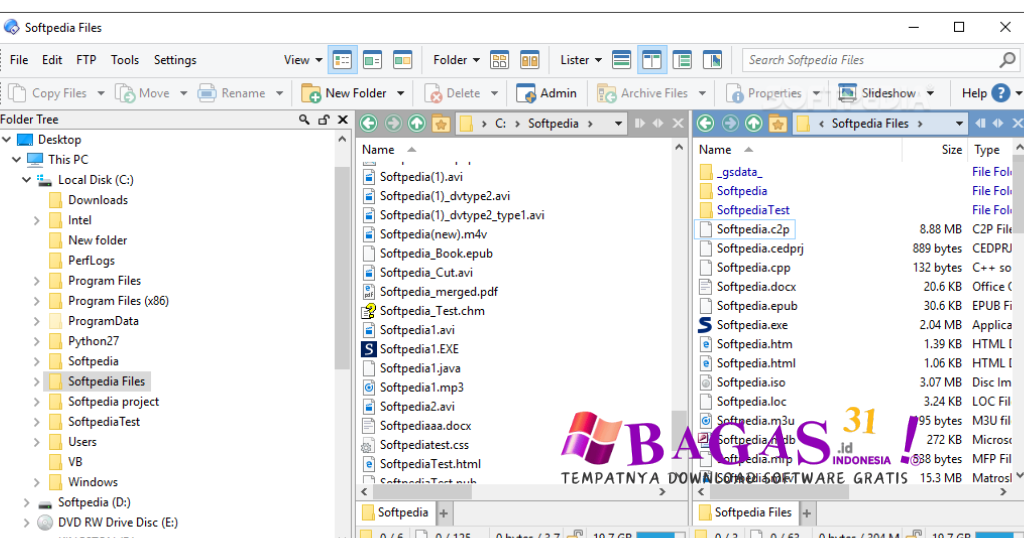1024x538 pixels.
Task: Select Softpedia.iso in the right pane
Action: pyautogui.click(x=751, y=383)
